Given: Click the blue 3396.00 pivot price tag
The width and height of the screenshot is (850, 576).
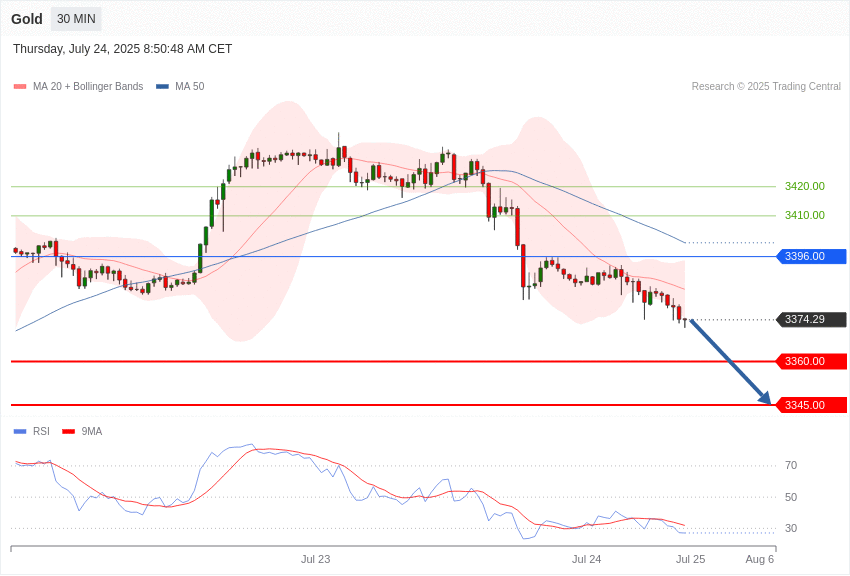Looking at the screenshot, I should [x=812, y=256].
